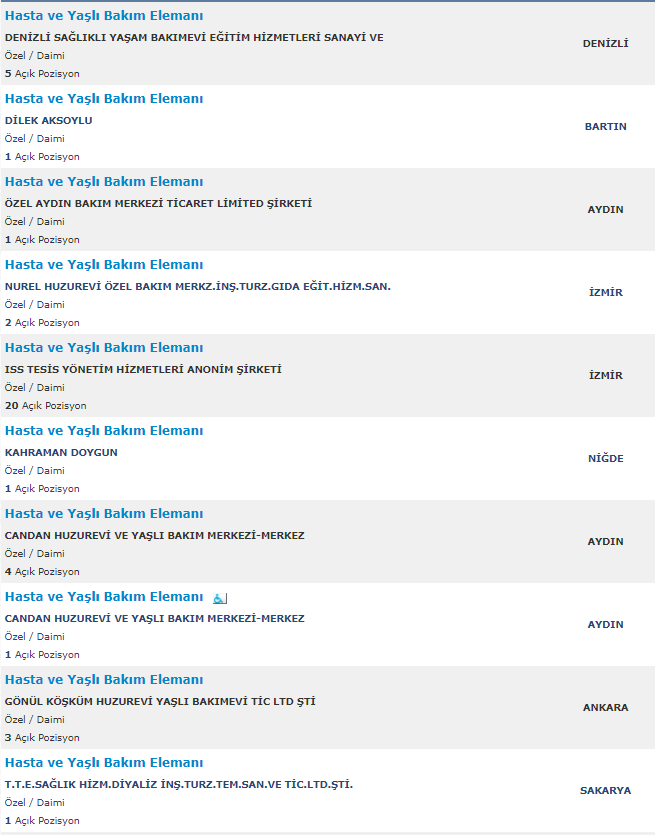Click the BARTIN city label

605,127
